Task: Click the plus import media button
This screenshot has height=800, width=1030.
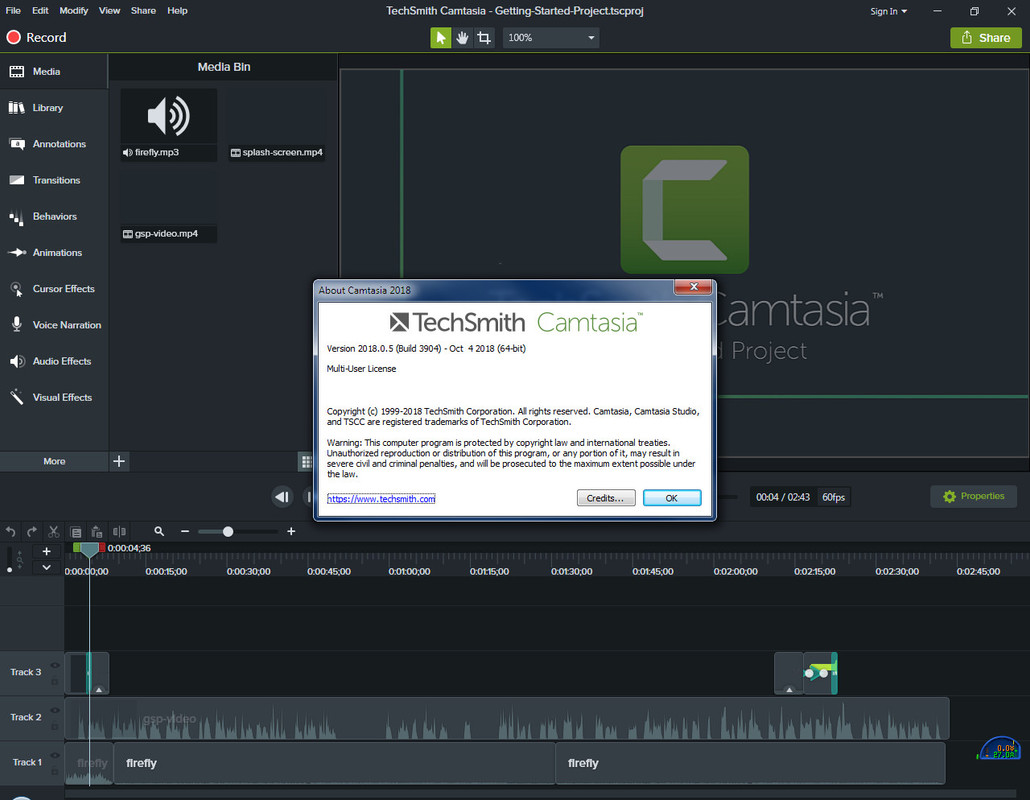Action: [x=119, y=461]
